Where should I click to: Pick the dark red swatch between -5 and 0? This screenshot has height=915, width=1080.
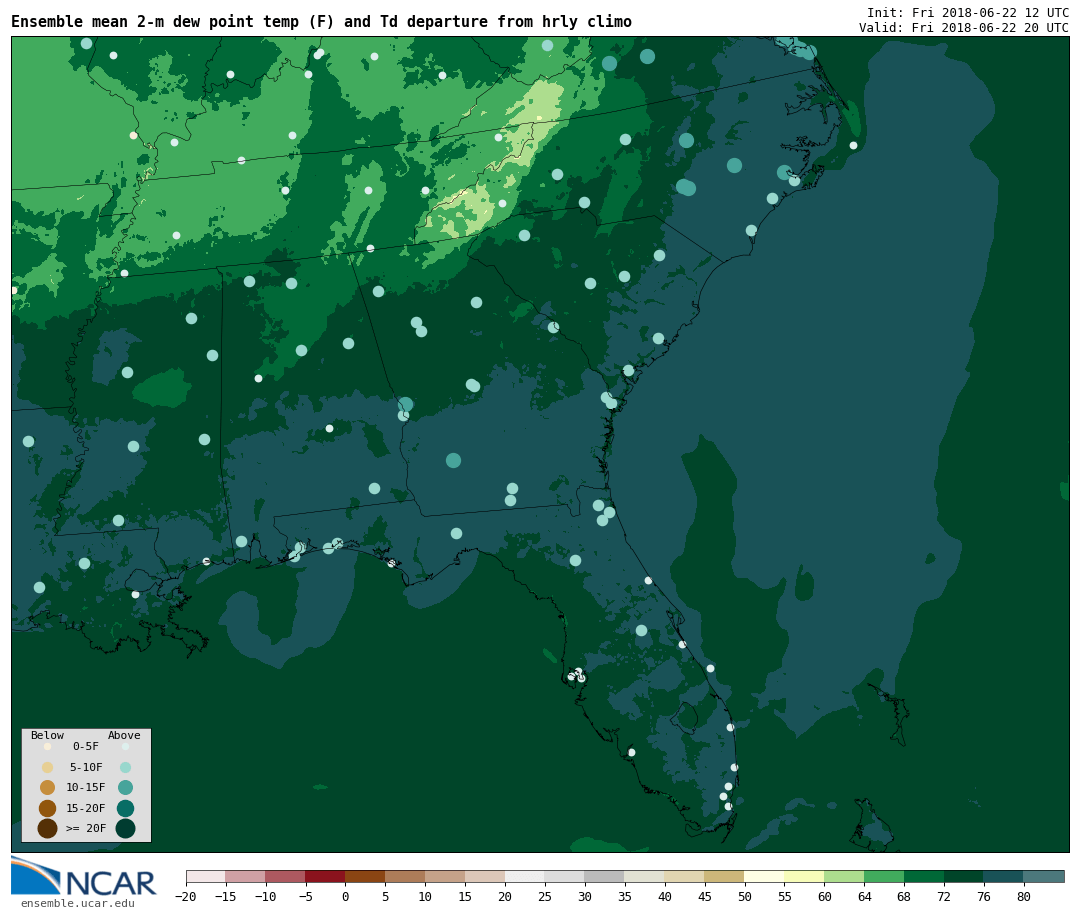[325, 876]
